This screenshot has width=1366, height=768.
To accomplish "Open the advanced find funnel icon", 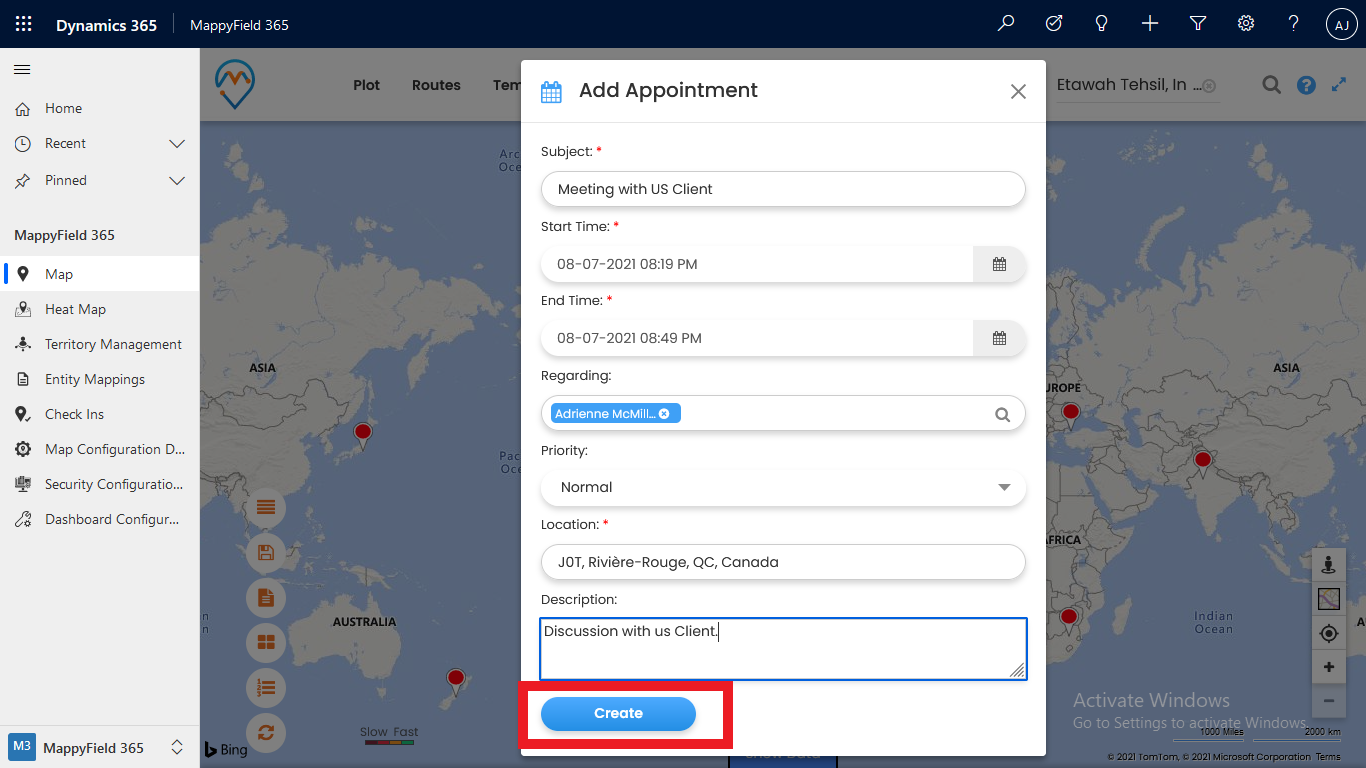I will 1198,24.
